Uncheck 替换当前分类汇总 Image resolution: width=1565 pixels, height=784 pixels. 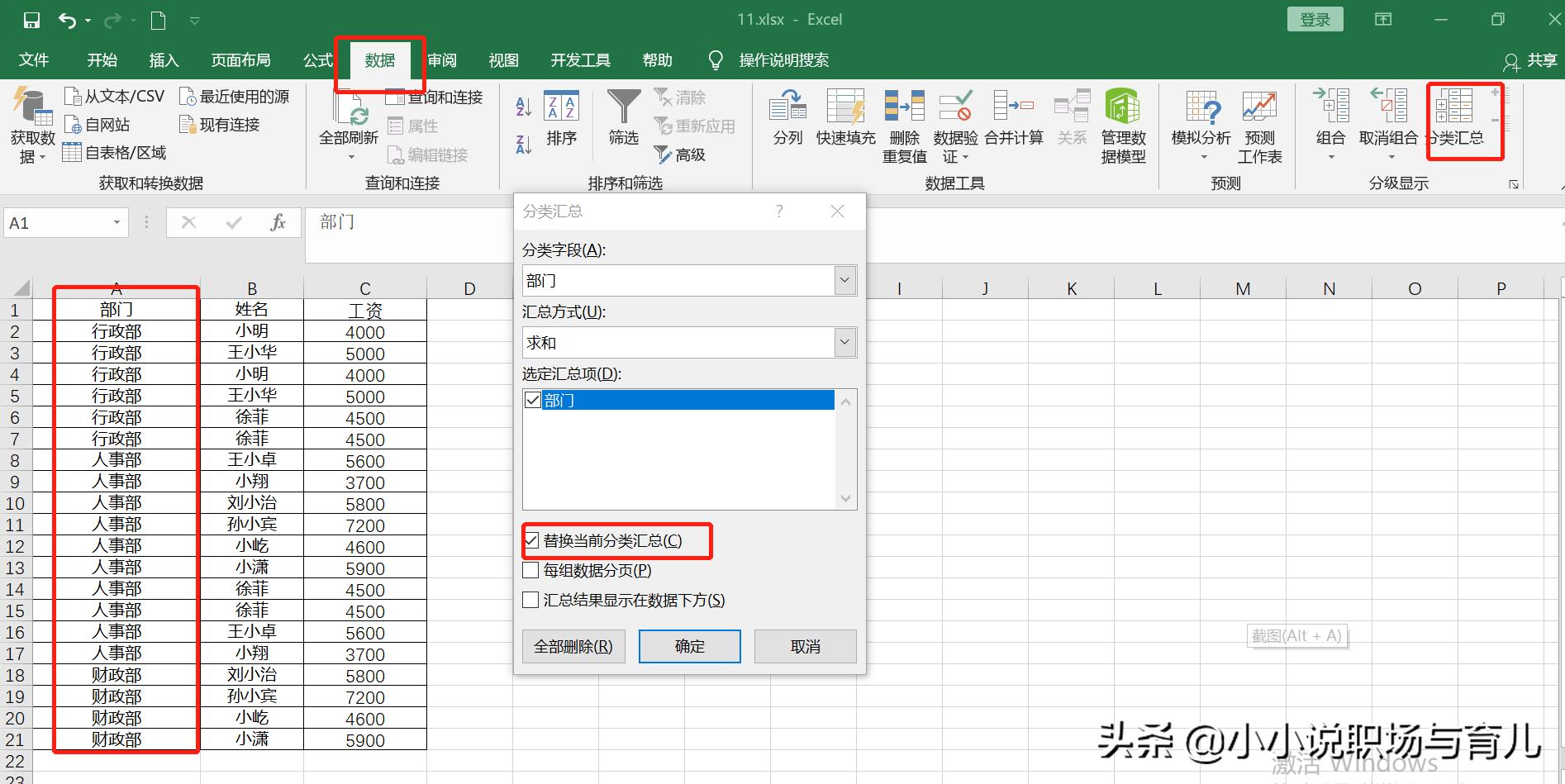tap(531, 541)
